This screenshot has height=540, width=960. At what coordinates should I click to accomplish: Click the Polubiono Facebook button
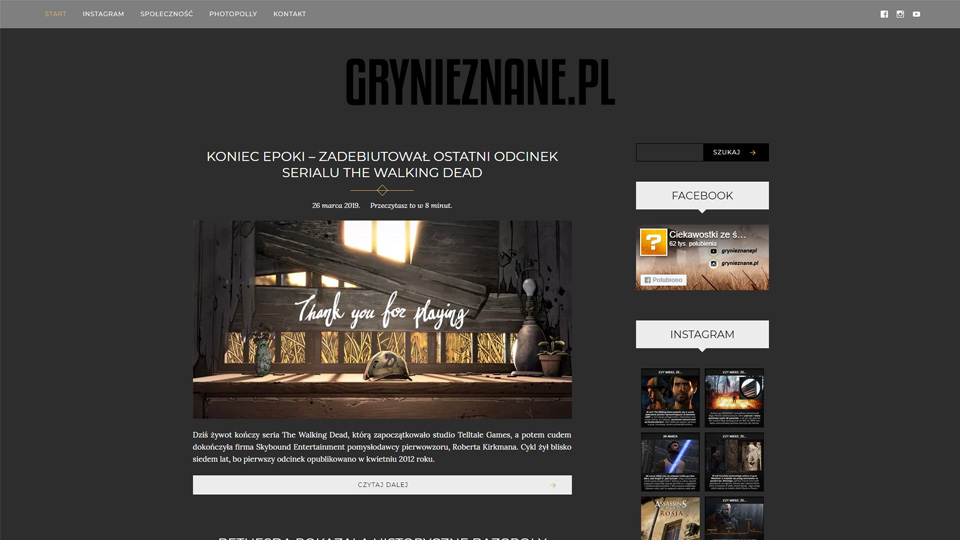(x=663, y=280)
